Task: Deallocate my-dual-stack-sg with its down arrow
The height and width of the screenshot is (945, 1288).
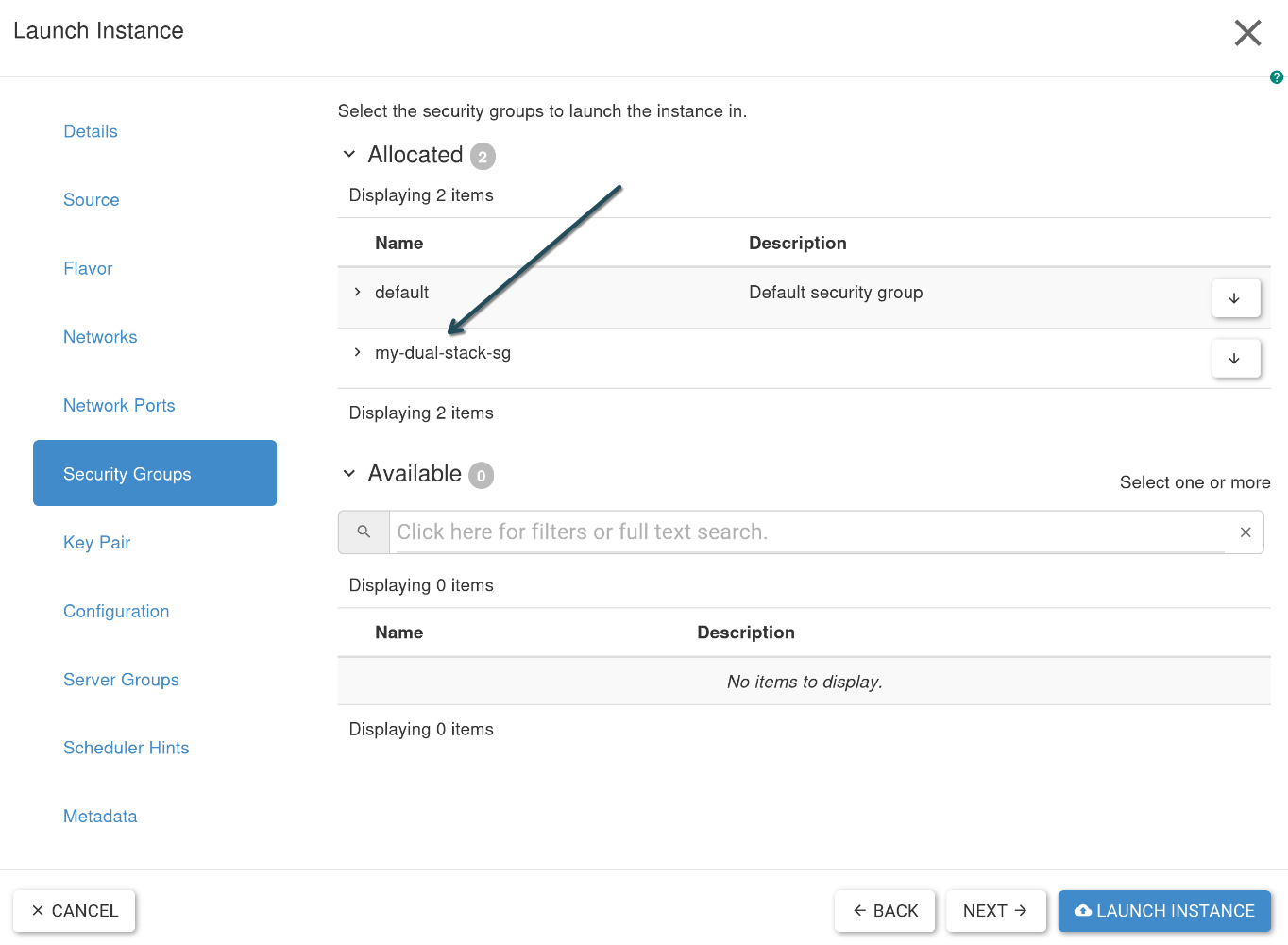Action: [x=1235, y=359]
